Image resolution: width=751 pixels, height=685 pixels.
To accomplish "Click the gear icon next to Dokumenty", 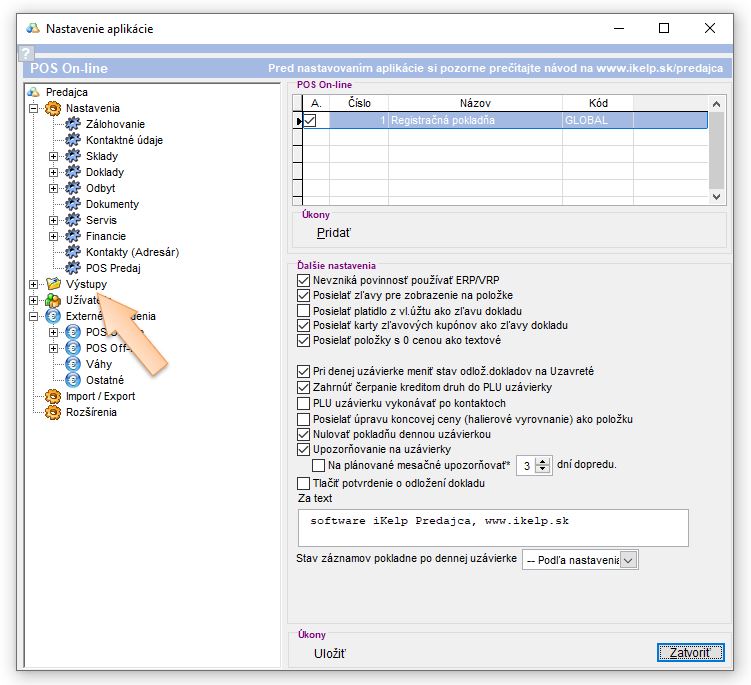I will (x=72, y=204).
